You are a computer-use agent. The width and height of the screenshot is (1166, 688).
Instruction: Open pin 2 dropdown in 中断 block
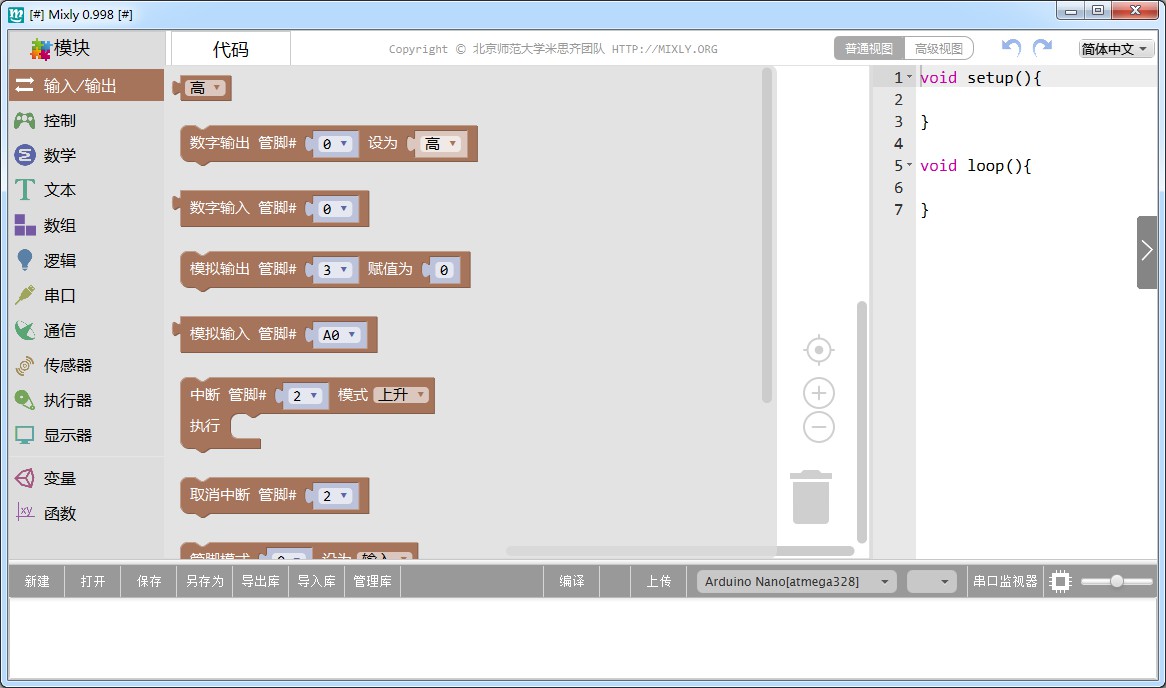pos(305,396)
